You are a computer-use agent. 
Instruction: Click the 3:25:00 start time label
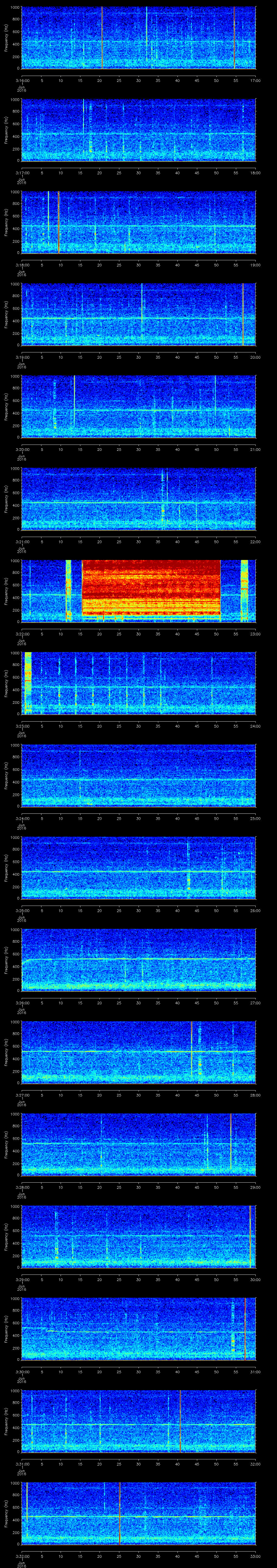pos(22,910)
